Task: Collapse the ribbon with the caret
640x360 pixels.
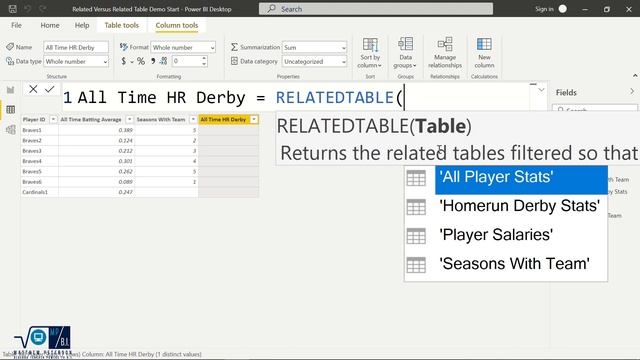Action: click(635, 76)
